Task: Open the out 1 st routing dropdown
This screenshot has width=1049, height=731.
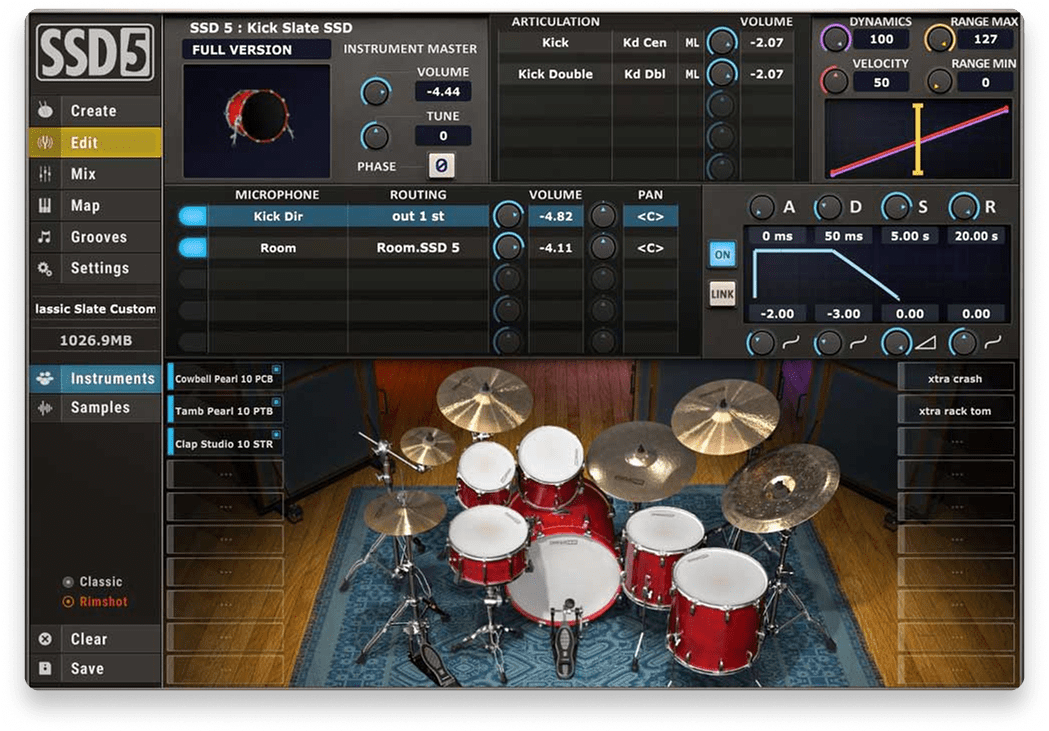Action: coord(418,216)
